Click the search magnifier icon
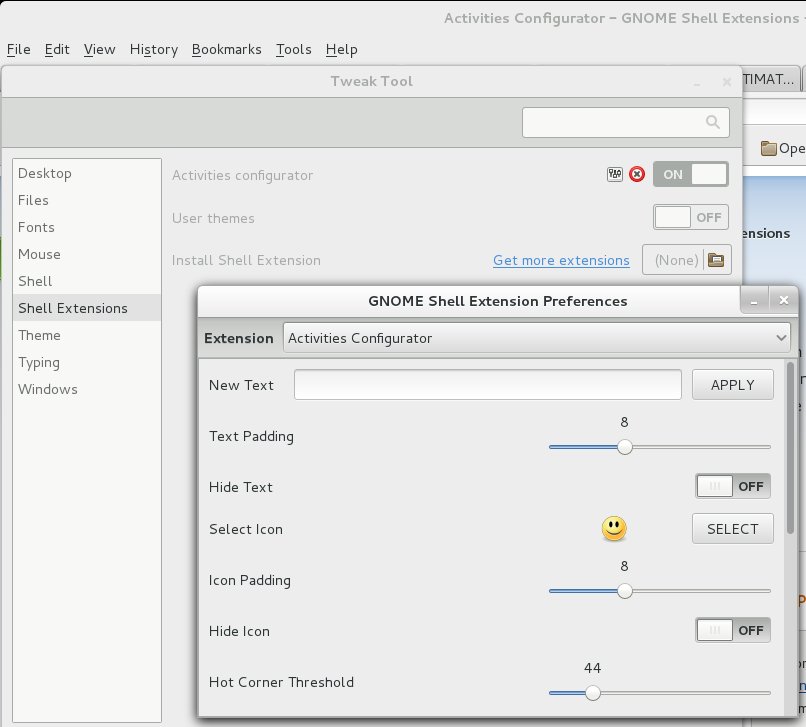Viewport: 806px width, 727px height. [x=713, y=122]
